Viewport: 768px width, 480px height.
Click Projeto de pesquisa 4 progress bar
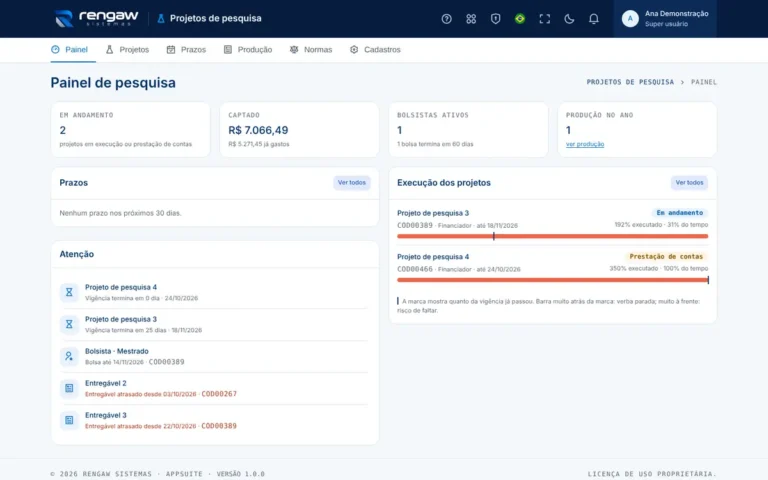[552, 280]
